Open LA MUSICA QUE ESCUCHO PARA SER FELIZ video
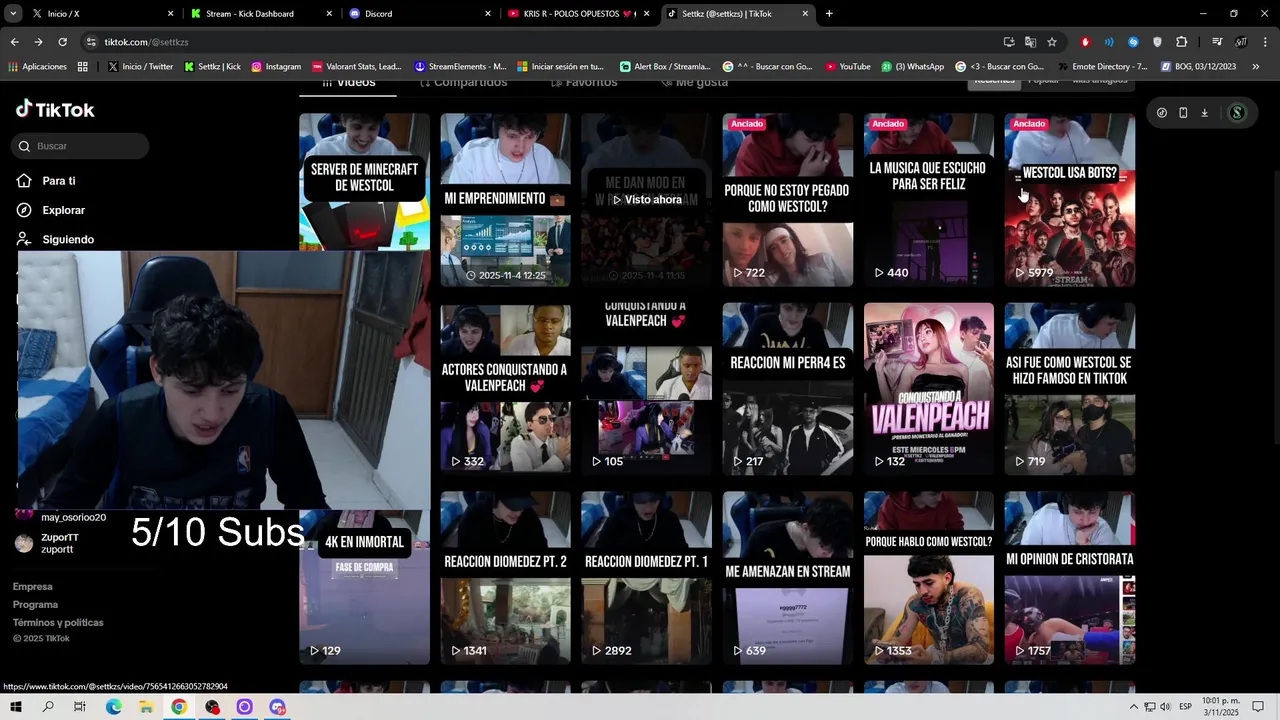 929,200
